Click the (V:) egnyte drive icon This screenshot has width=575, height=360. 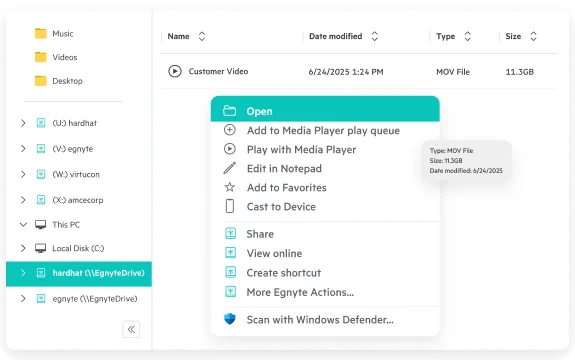[x=41, y=148]
